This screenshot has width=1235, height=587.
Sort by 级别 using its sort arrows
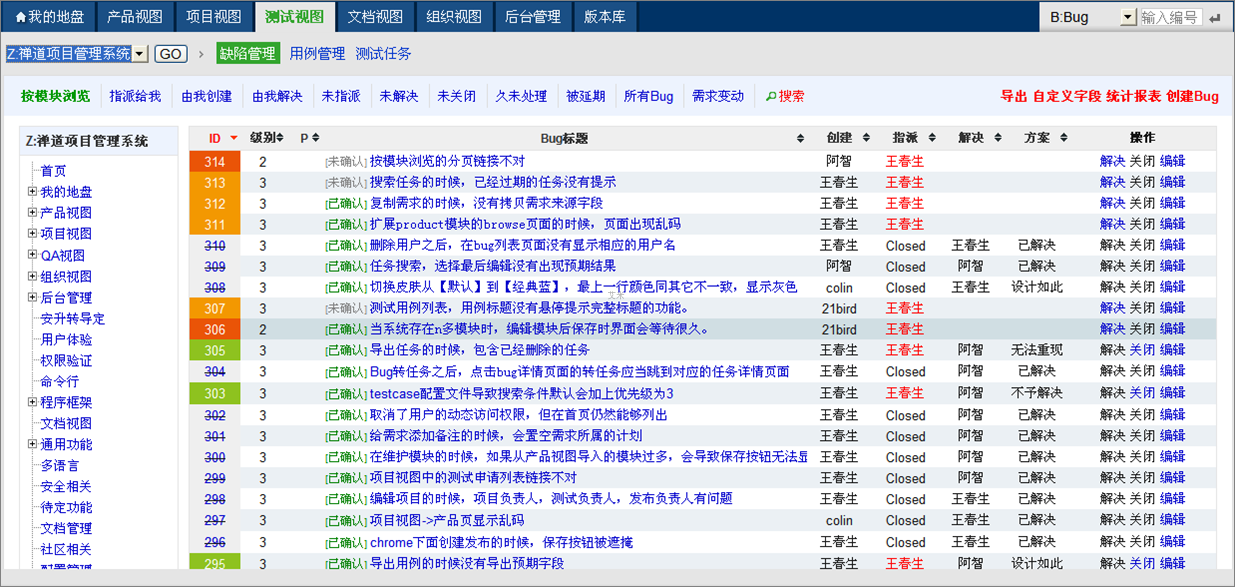click(x=280, y=138)
